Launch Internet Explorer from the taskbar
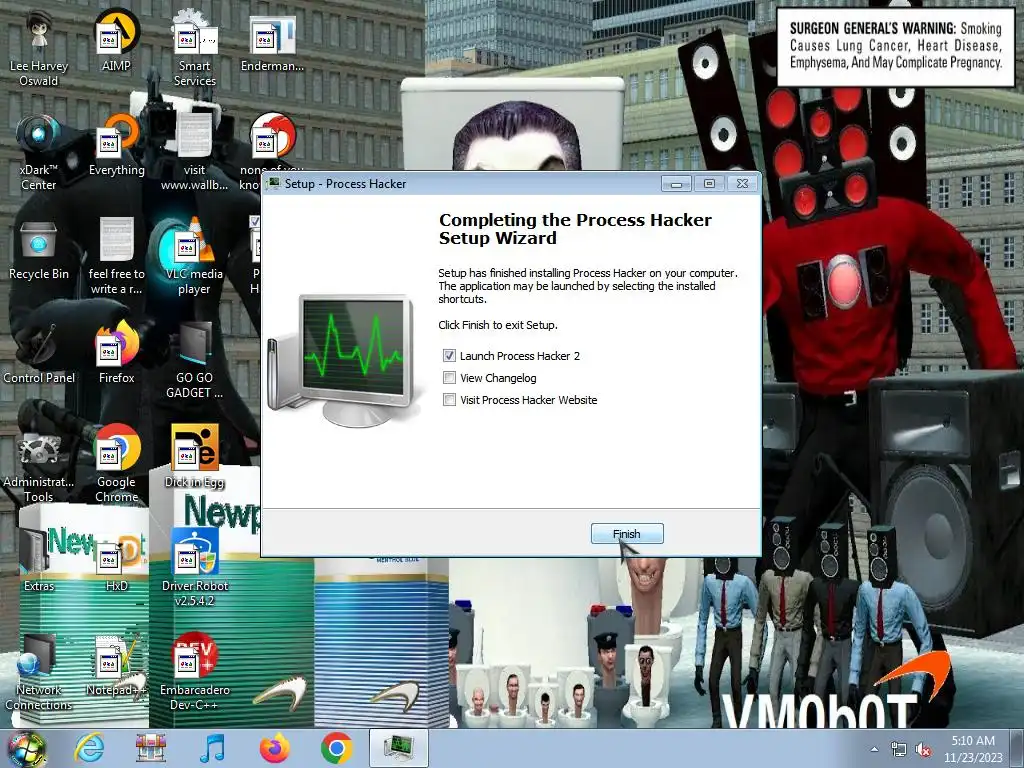The width and height of the screenshot is (1024, 768). 89,748
